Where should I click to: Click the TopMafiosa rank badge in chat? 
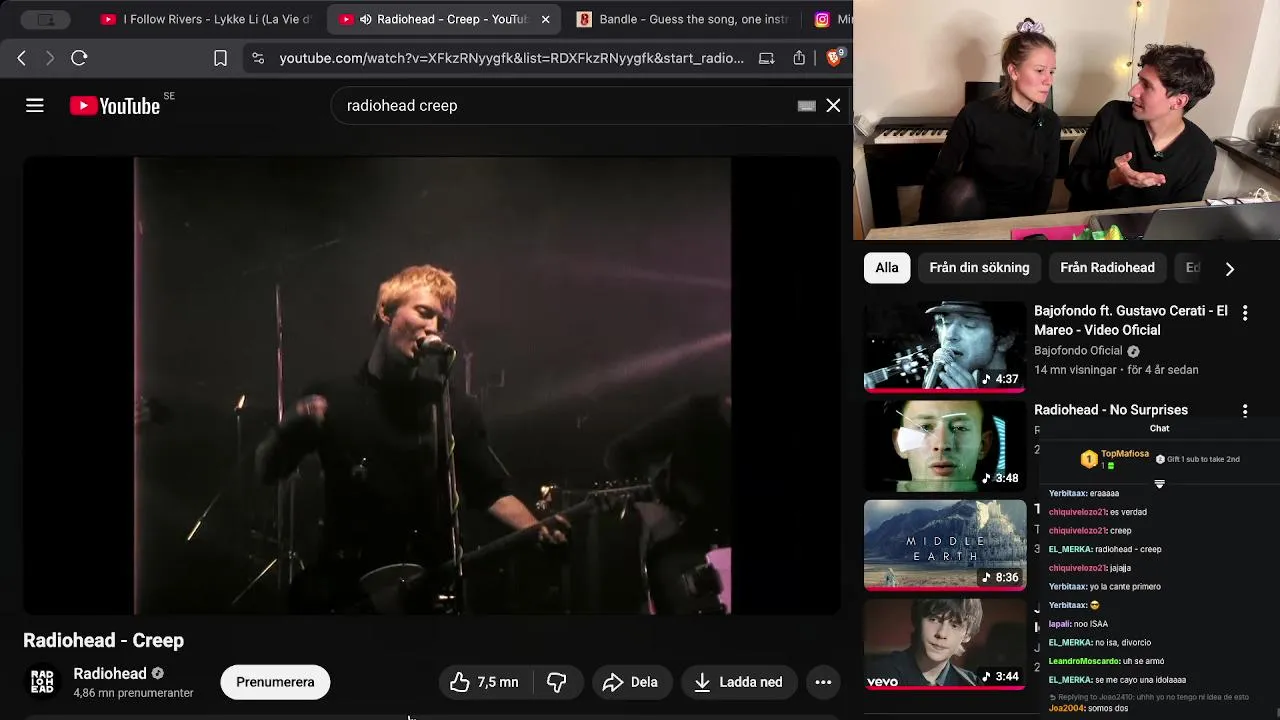[x=1089, y=459]
